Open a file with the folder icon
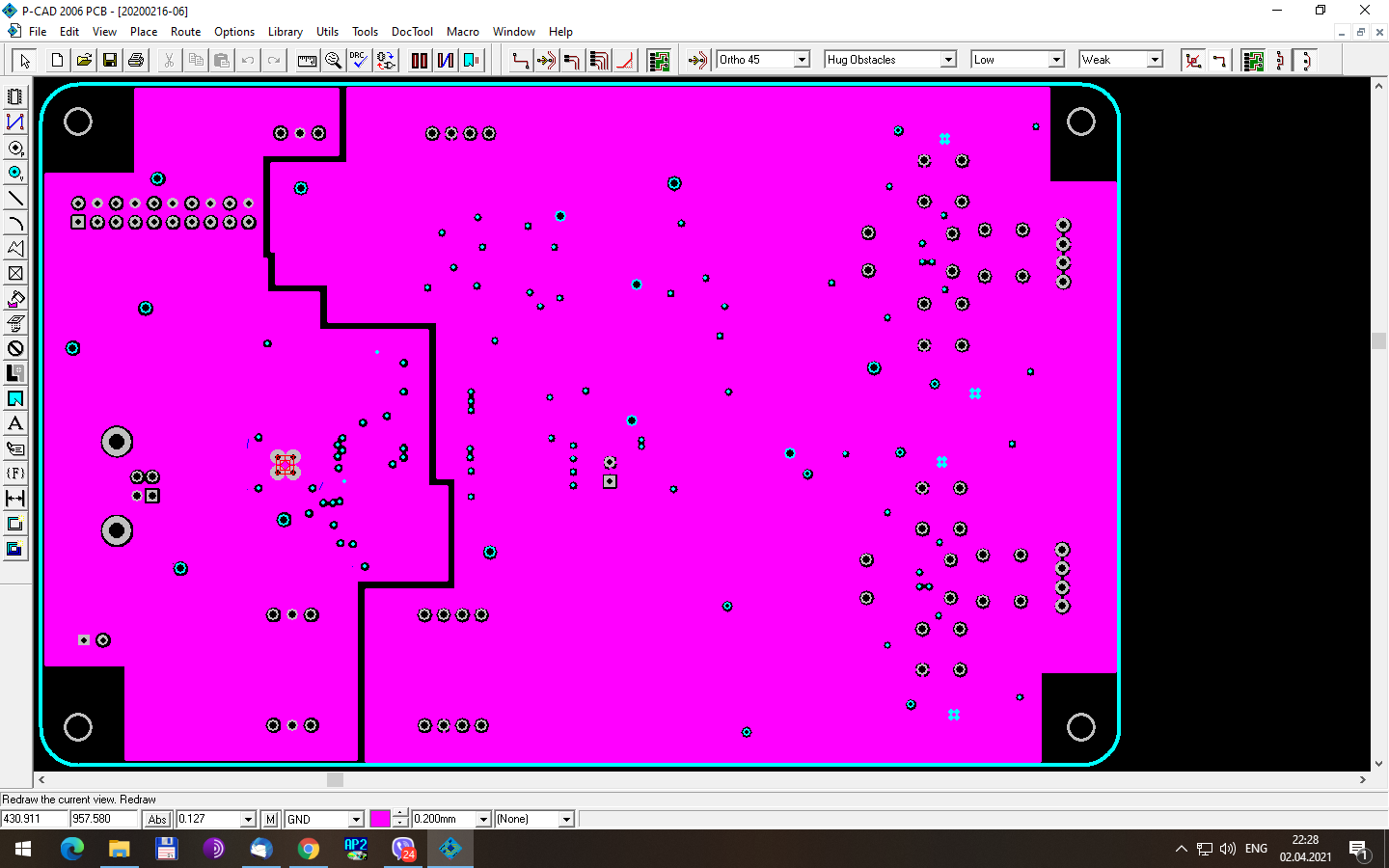 click(84, 60)
